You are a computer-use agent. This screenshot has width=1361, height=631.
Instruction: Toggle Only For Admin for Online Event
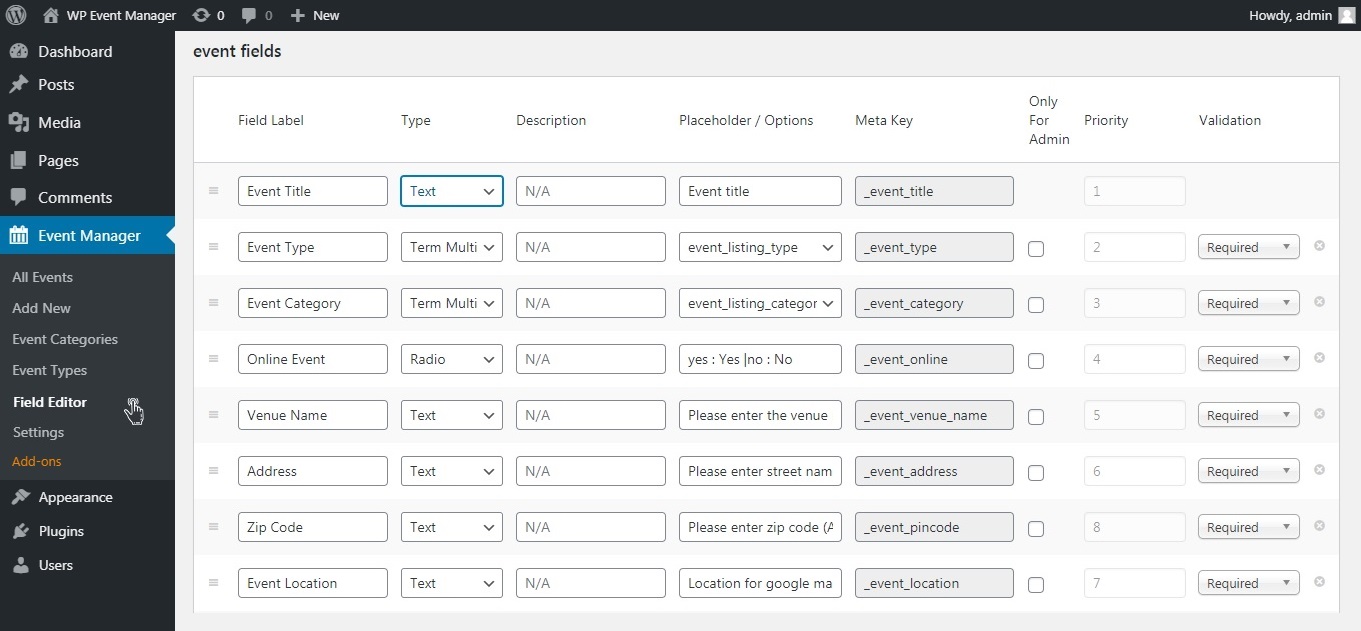(1036, 360)
